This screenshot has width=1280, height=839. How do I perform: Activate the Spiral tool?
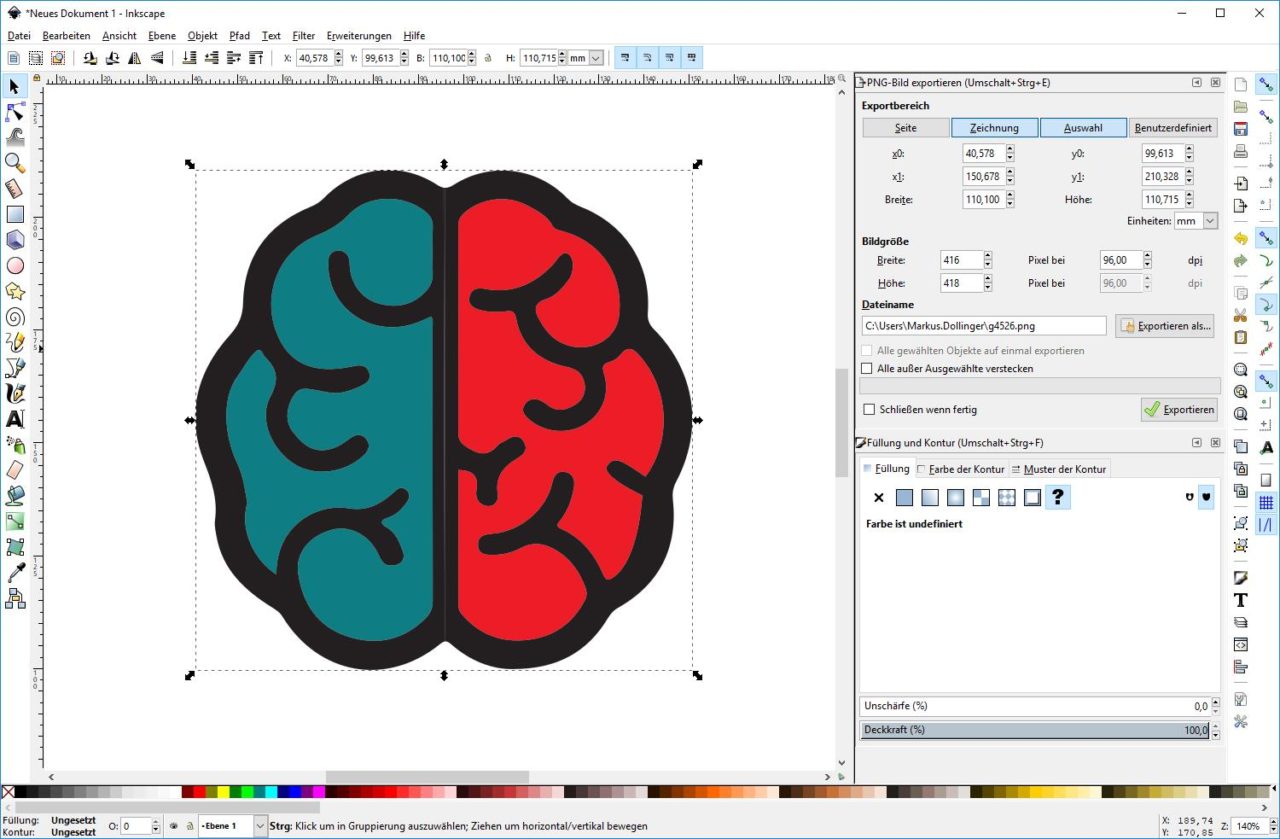[15, 317]
